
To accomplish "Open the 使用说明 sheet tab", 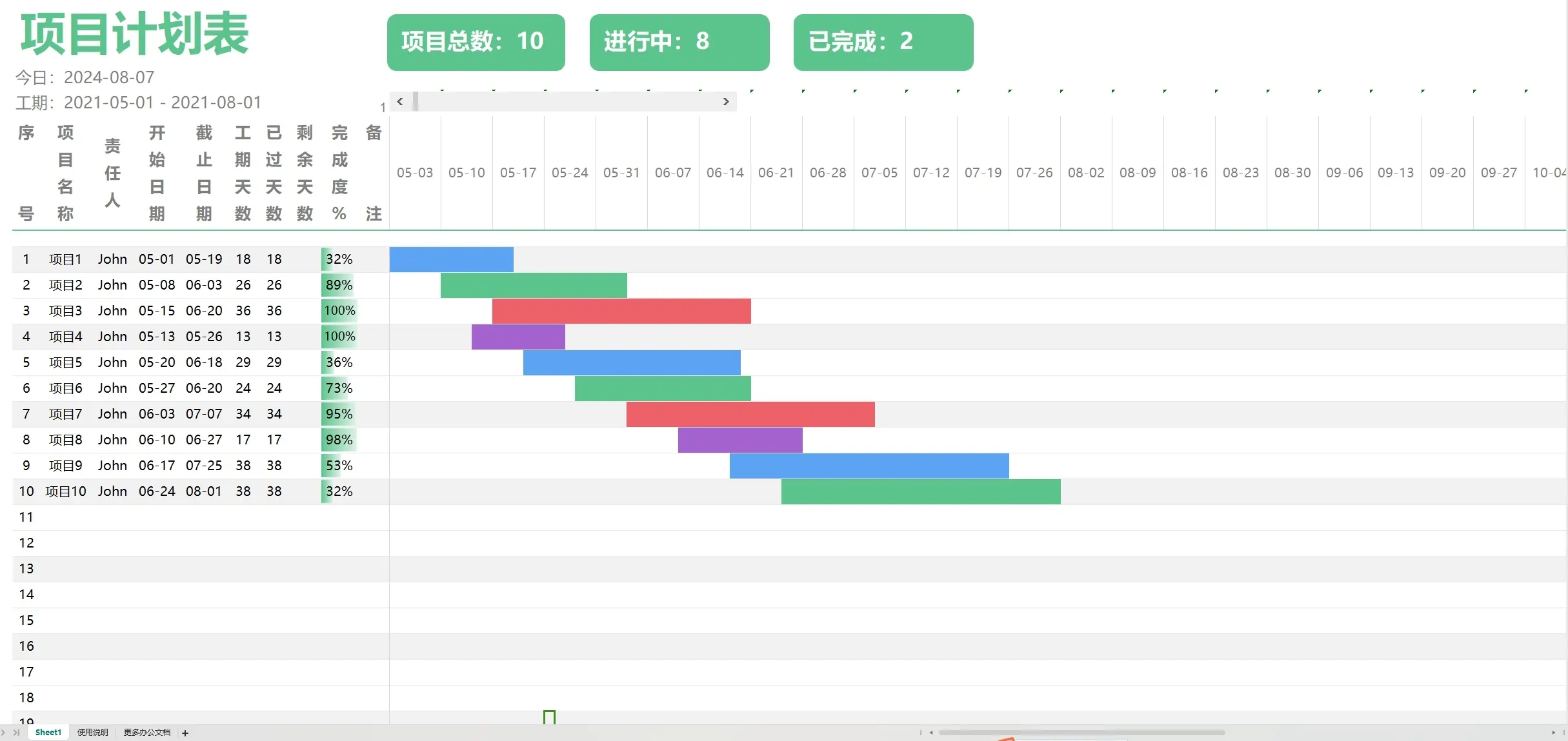I will [92, 733].
